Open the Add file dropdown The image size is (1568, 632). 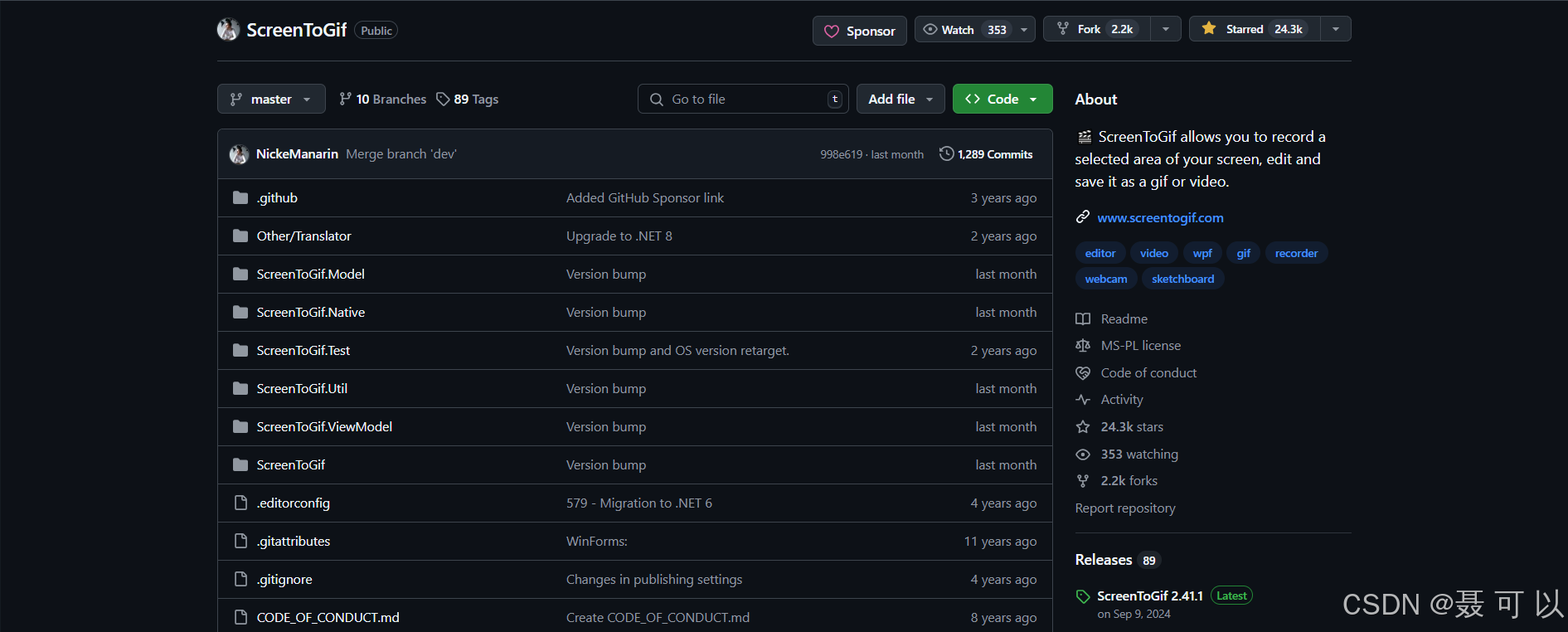click(901, 99)
